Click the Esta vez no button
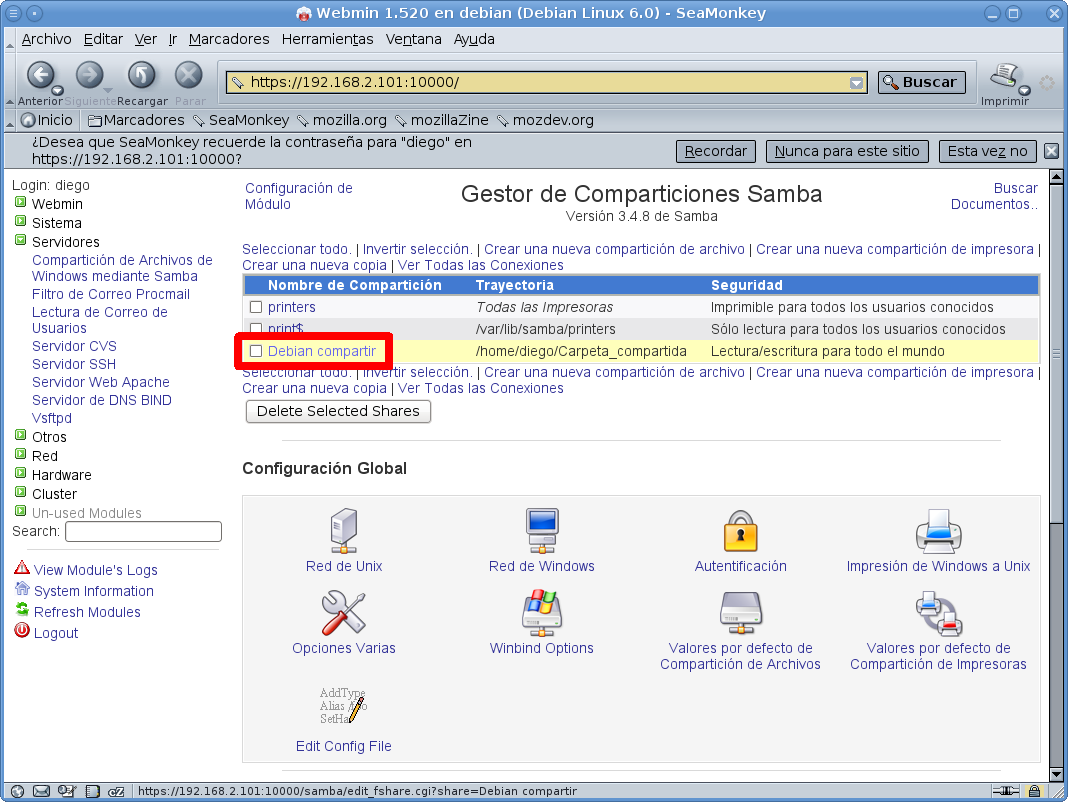 coord(988,151)
